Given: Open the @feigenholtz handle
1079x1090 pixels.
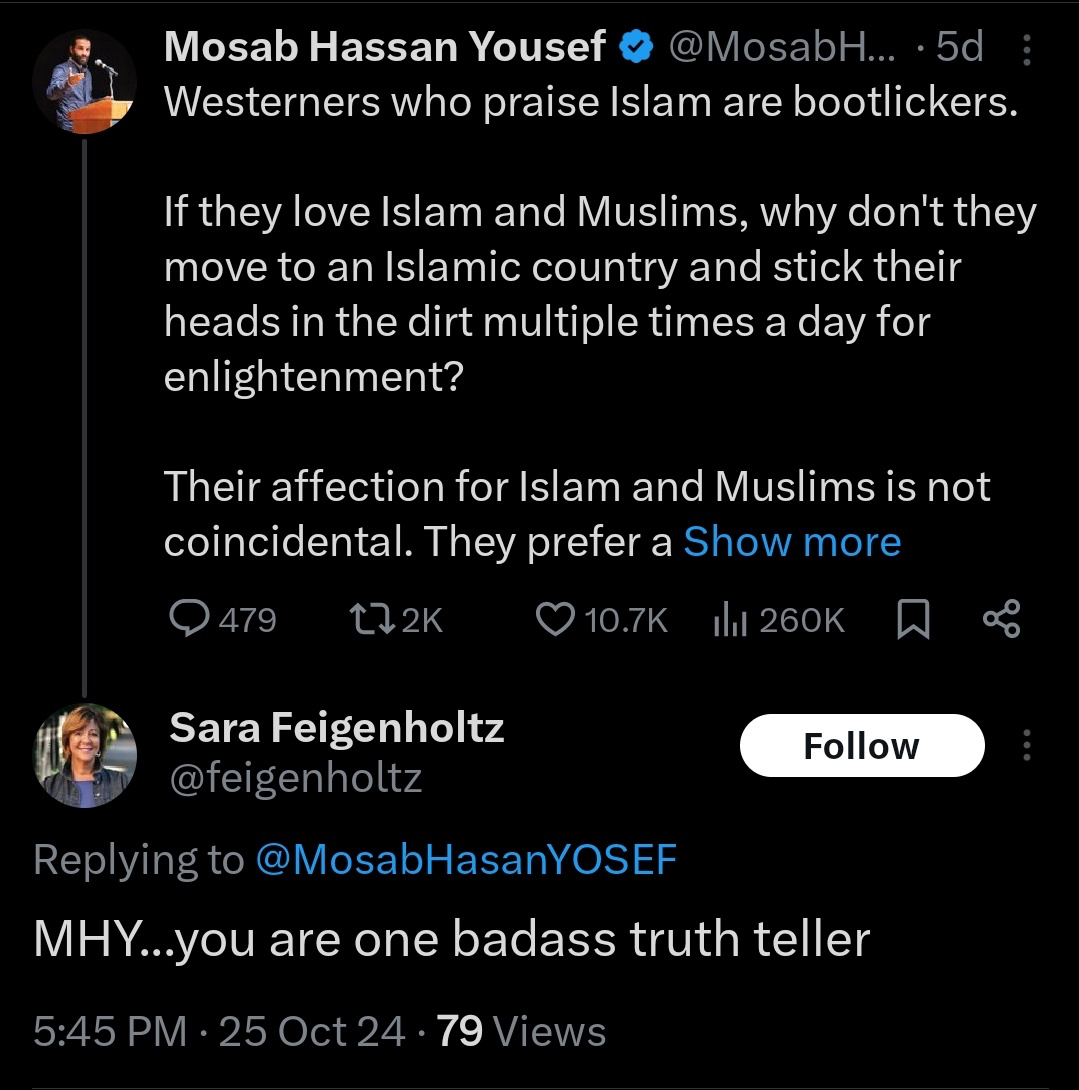Looking at the screenshot, I should click(x=296, y=777).
